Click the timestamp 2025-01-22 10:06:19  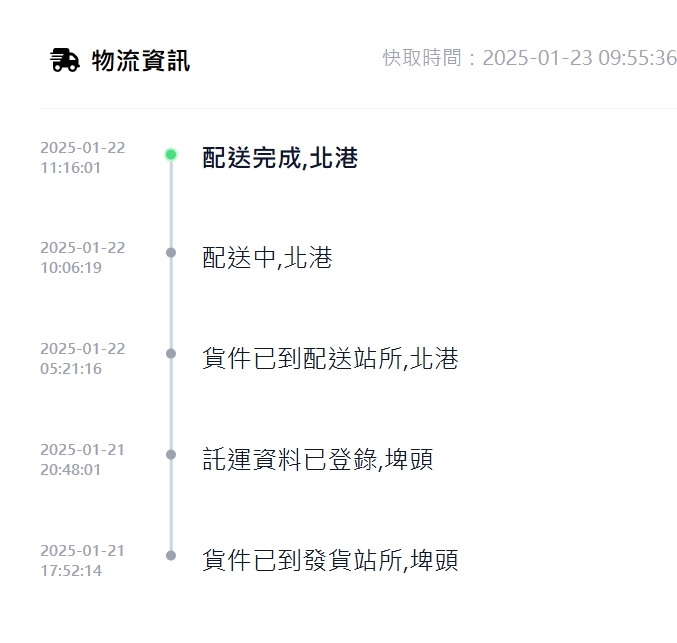(x=82, y=257)
